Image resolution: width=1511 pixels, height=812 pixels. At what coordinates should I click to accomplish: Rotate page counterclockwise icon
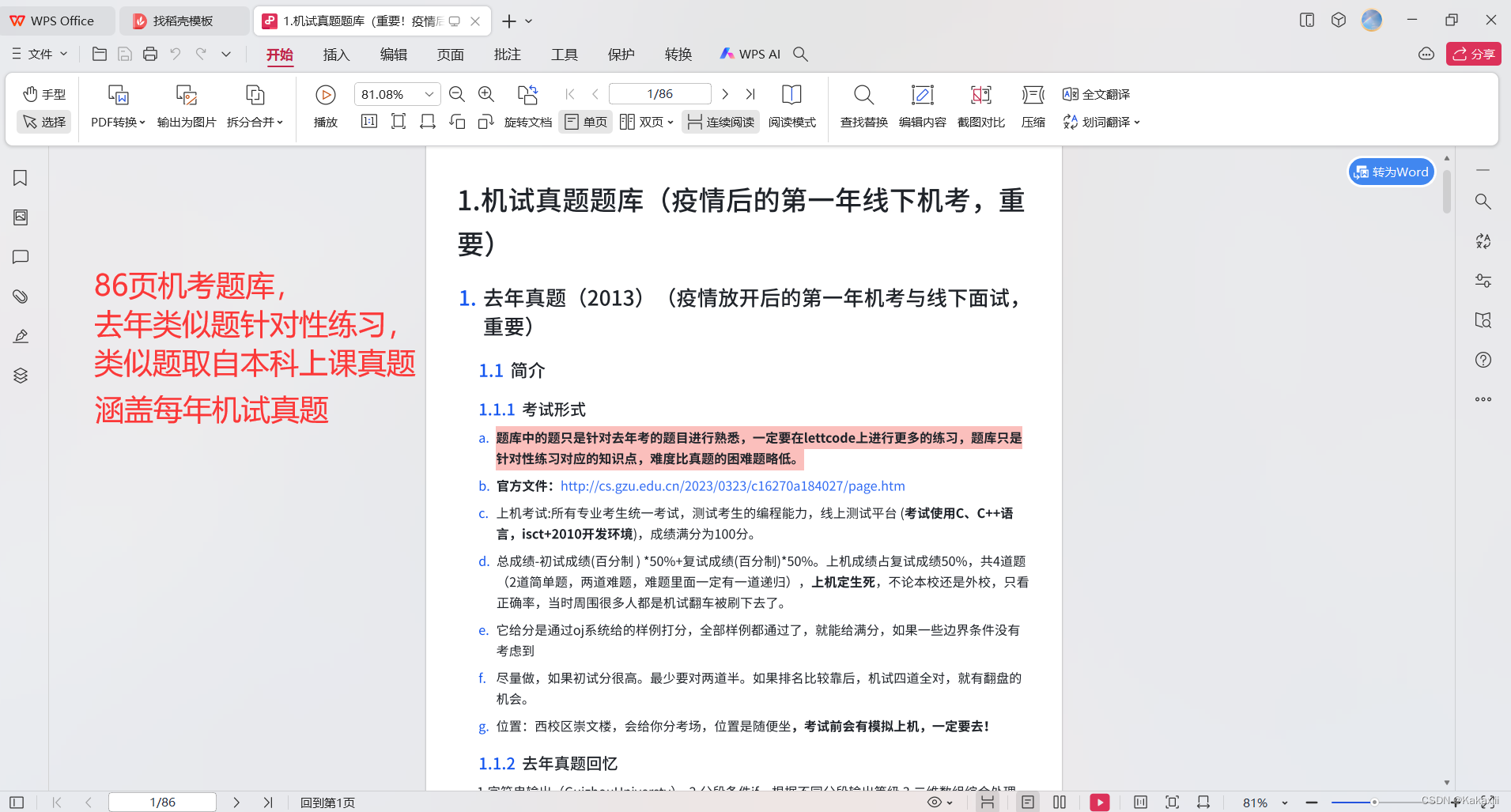coord(457,121)
